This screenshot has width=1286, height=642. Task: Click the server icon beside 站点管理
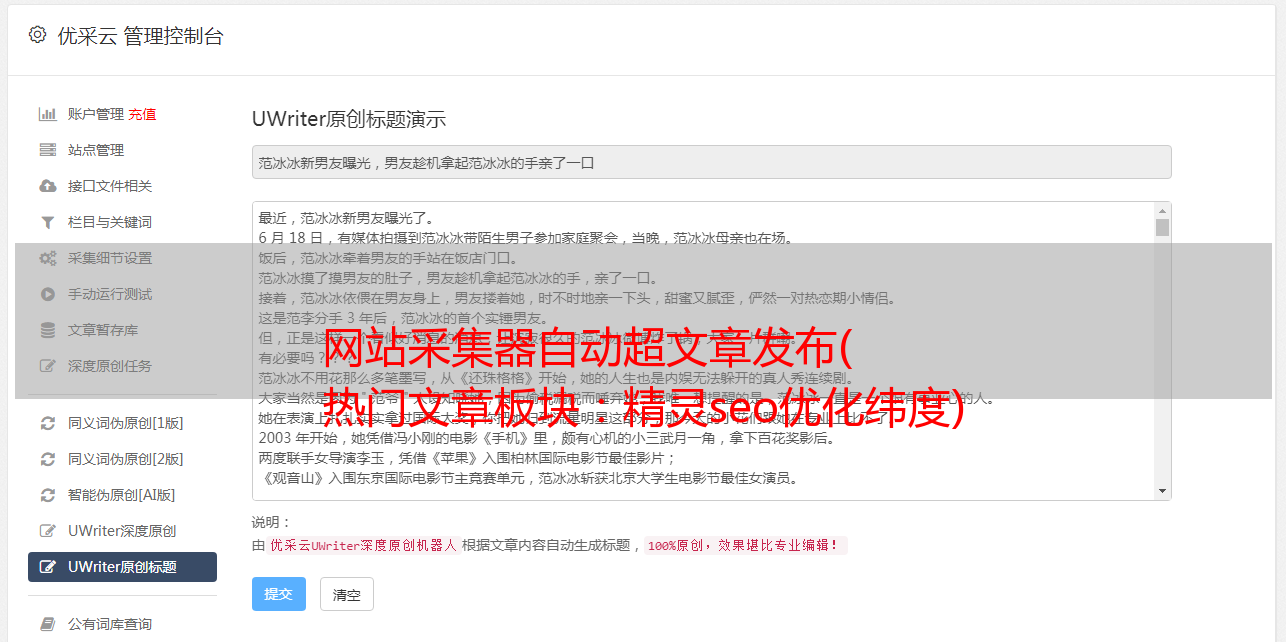tap(47, 150)
